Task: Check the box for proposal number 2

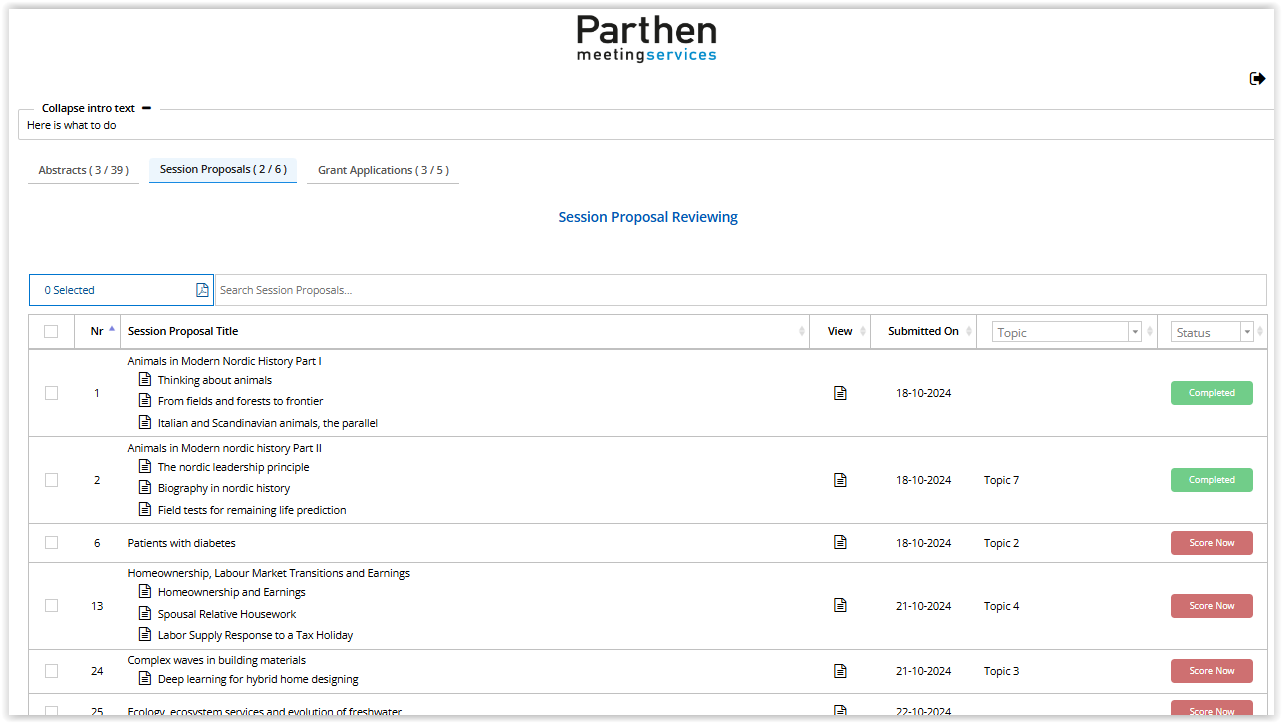Action: (51, 480)
